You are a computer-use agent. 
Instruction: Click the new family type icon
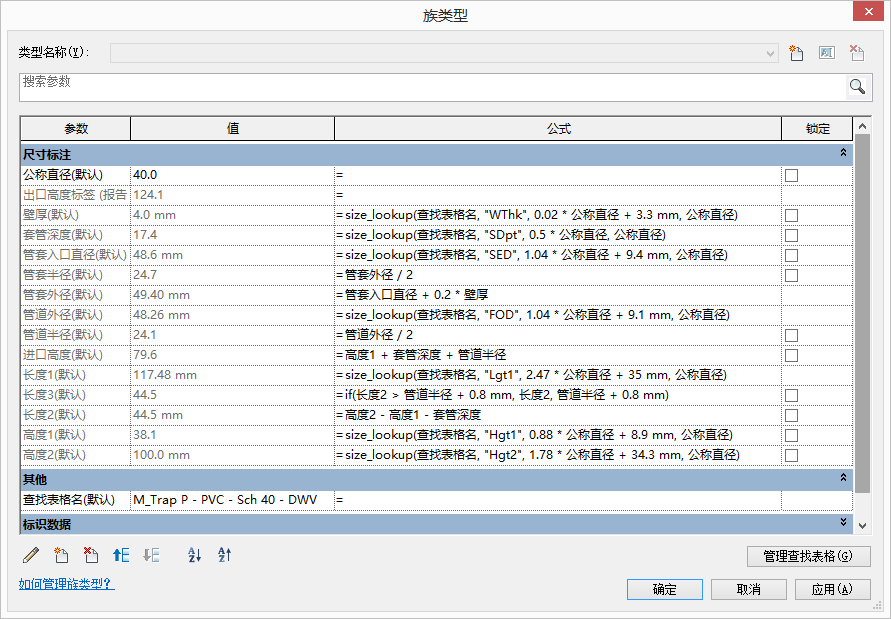(x=796, y=53)
